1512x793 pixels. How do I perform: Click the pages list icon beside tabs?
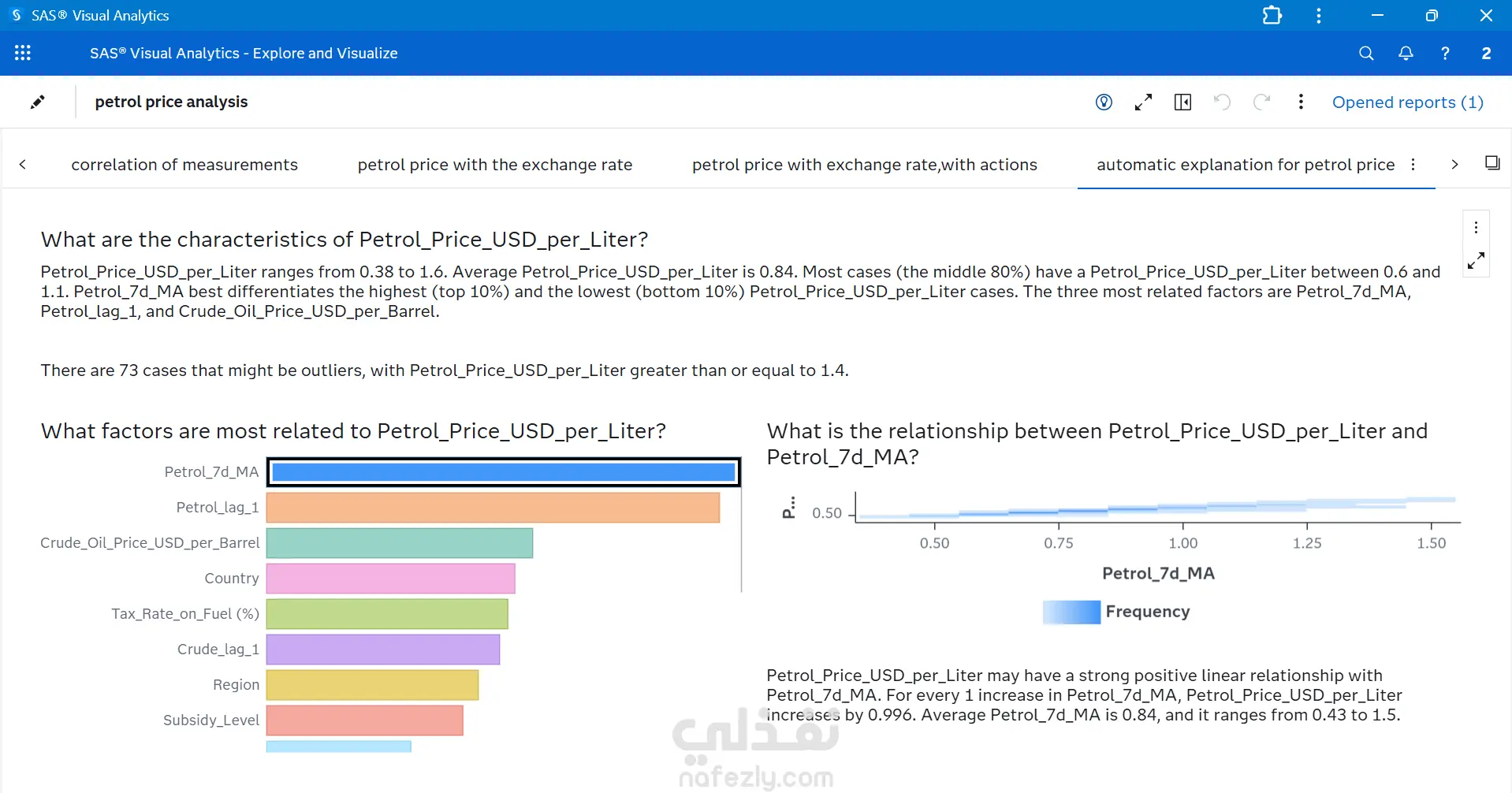pos(1492,163)
